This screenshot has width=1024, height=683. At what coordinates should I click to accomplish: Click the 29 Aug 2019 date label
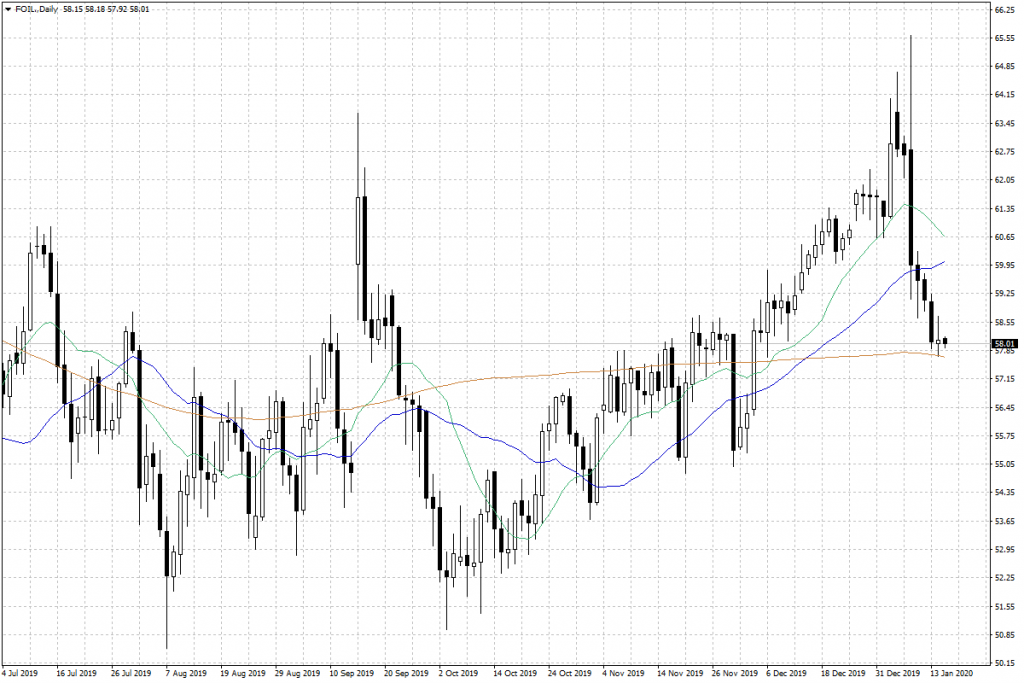point(297,673)
